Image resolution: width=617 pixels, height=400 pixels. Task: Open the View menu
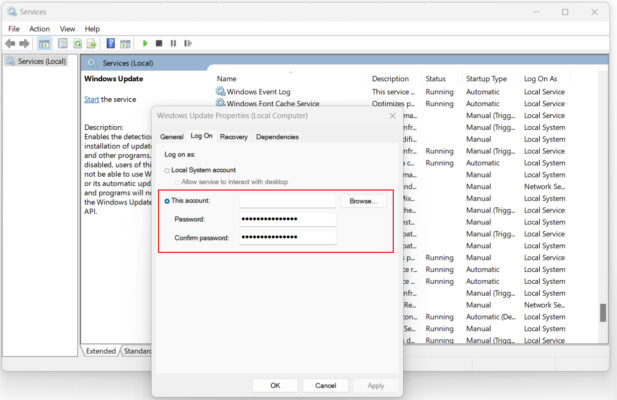67,29
